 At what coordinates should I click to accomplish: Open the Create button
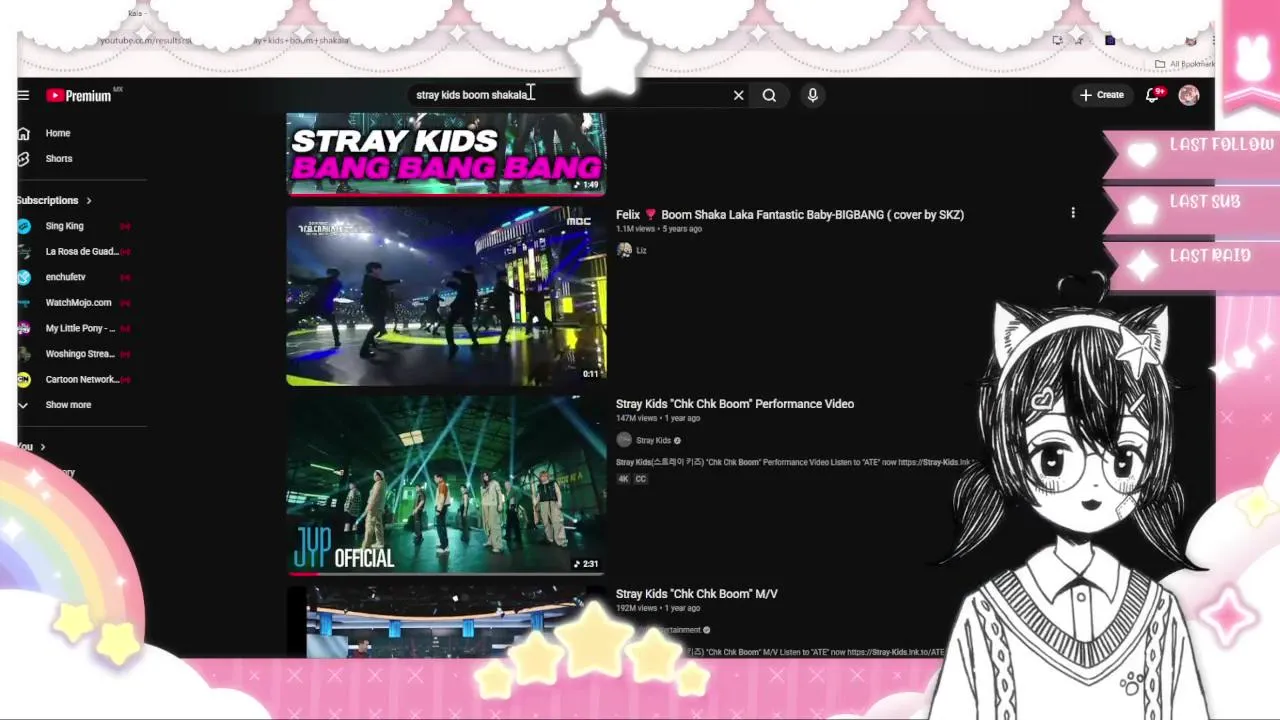pos(1102,95)
